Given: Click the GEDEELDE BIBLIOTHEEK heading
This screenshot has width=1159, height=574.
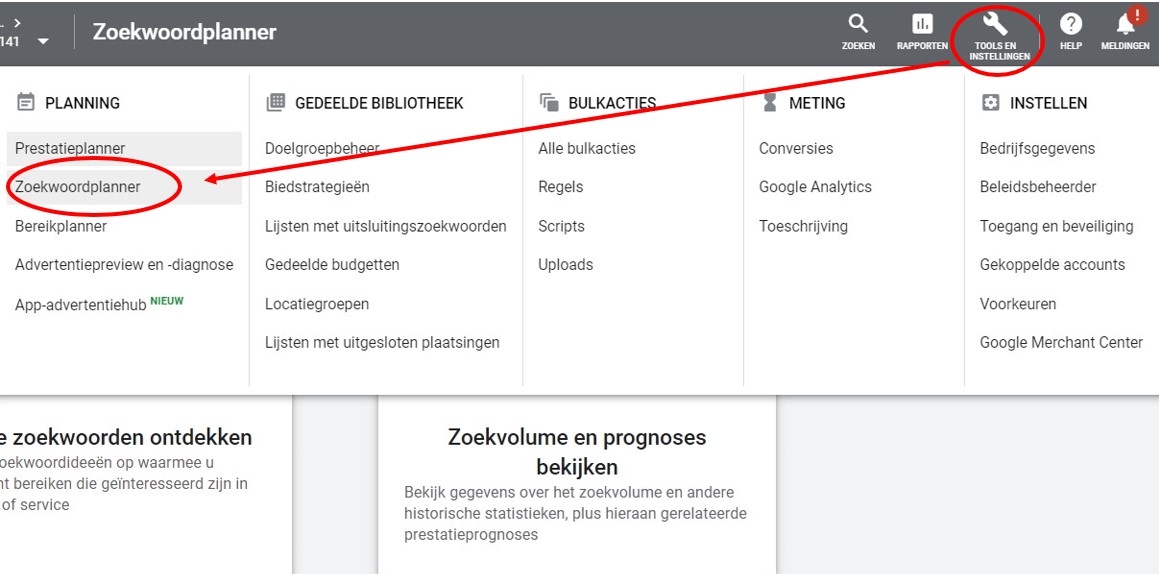Looking at the screenshot, I should point(379,103).
